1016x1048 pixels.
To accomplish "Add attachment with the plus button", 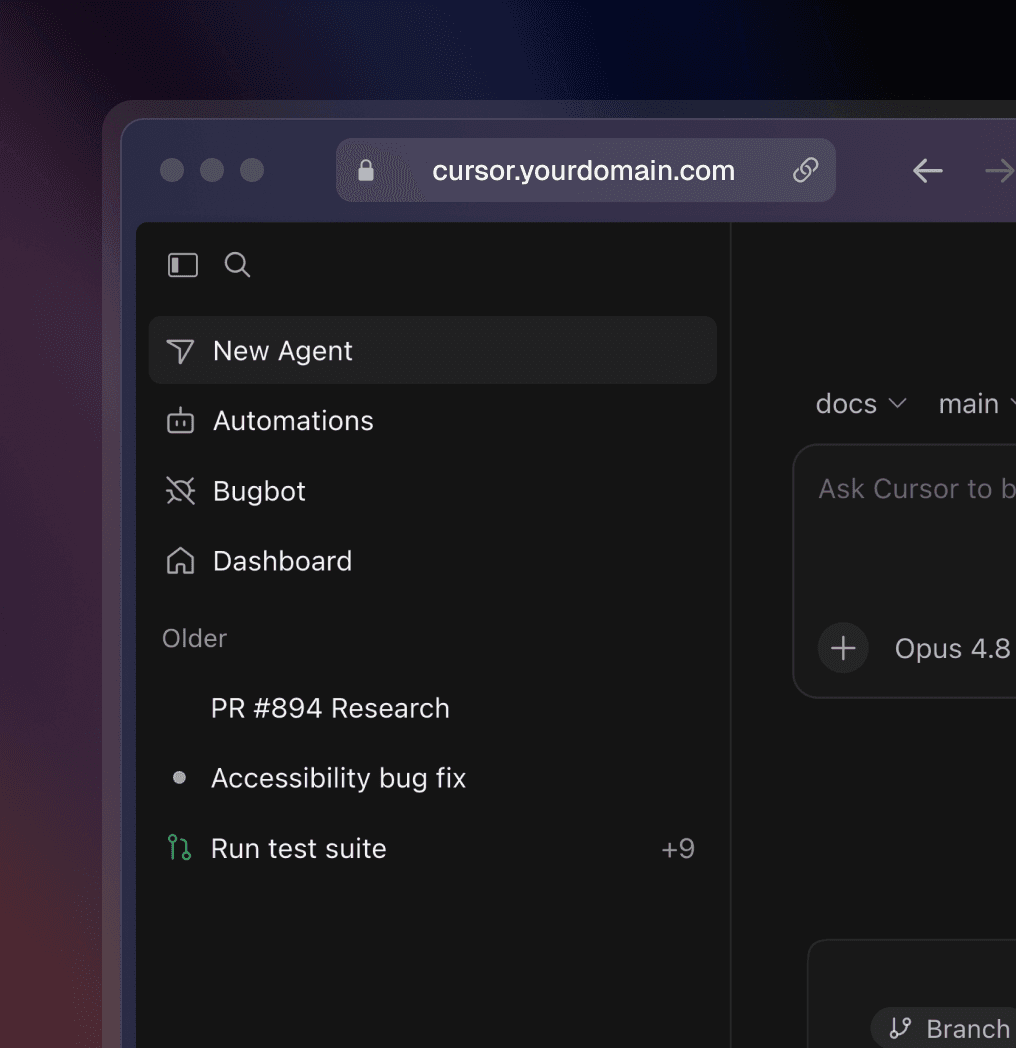I will [x=843, y=648].
